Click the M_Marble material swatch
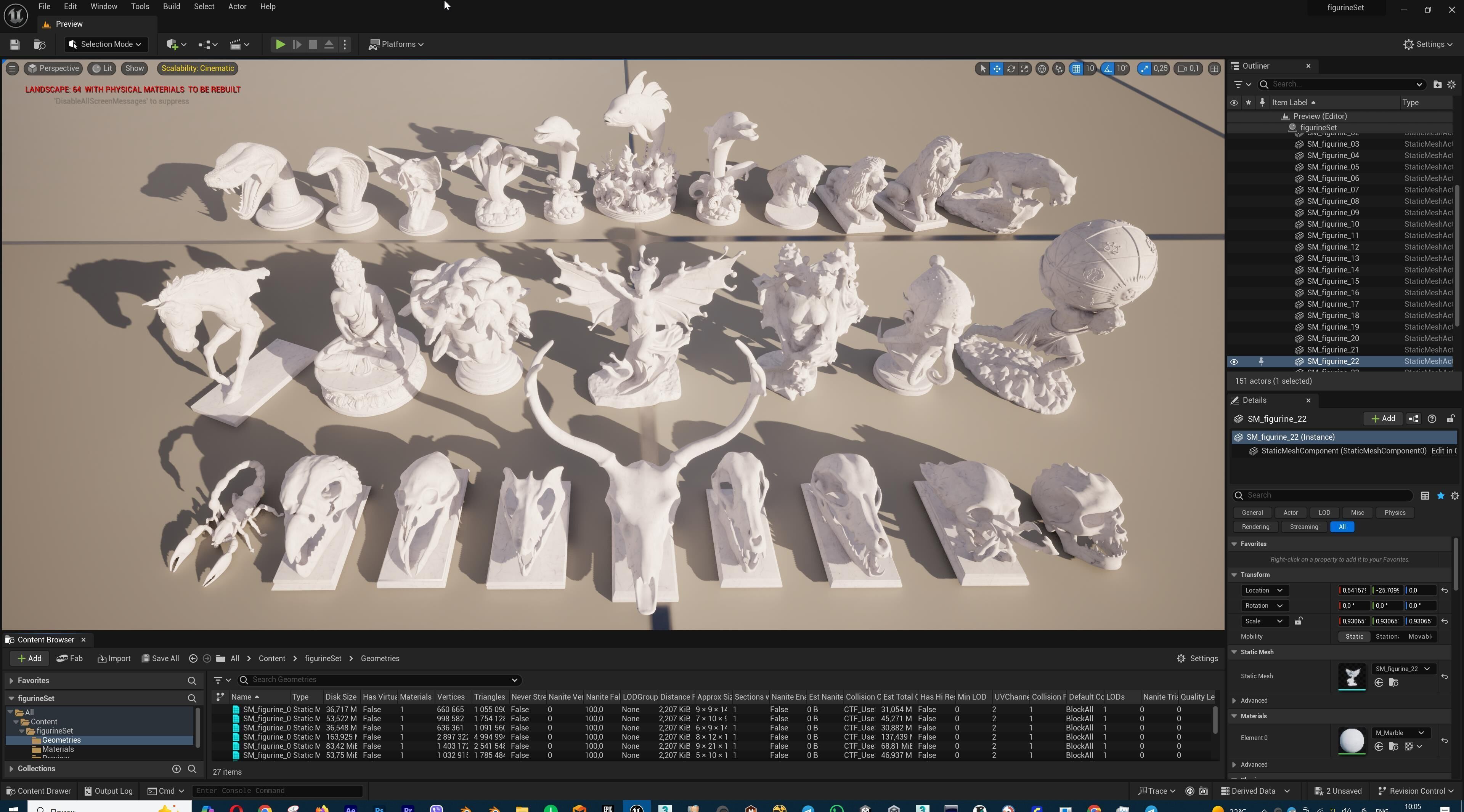The image size is (1464, 812). tap(1352, 741)
